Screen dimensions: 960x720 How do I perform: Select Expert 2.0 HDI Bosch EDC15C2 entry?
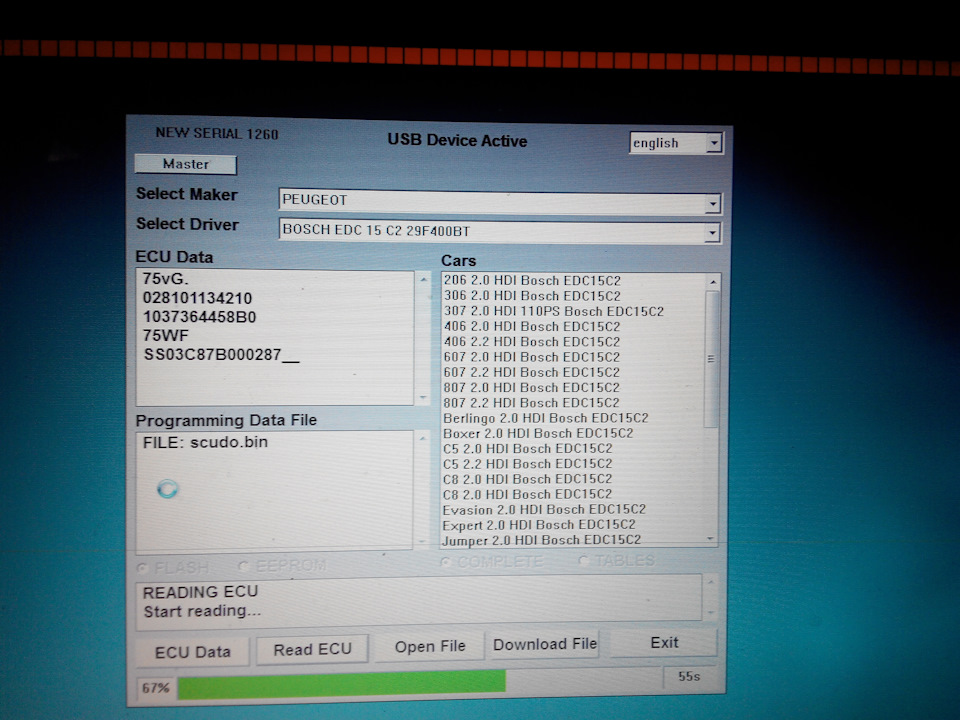pyautogui.click(x=539, y=525)
